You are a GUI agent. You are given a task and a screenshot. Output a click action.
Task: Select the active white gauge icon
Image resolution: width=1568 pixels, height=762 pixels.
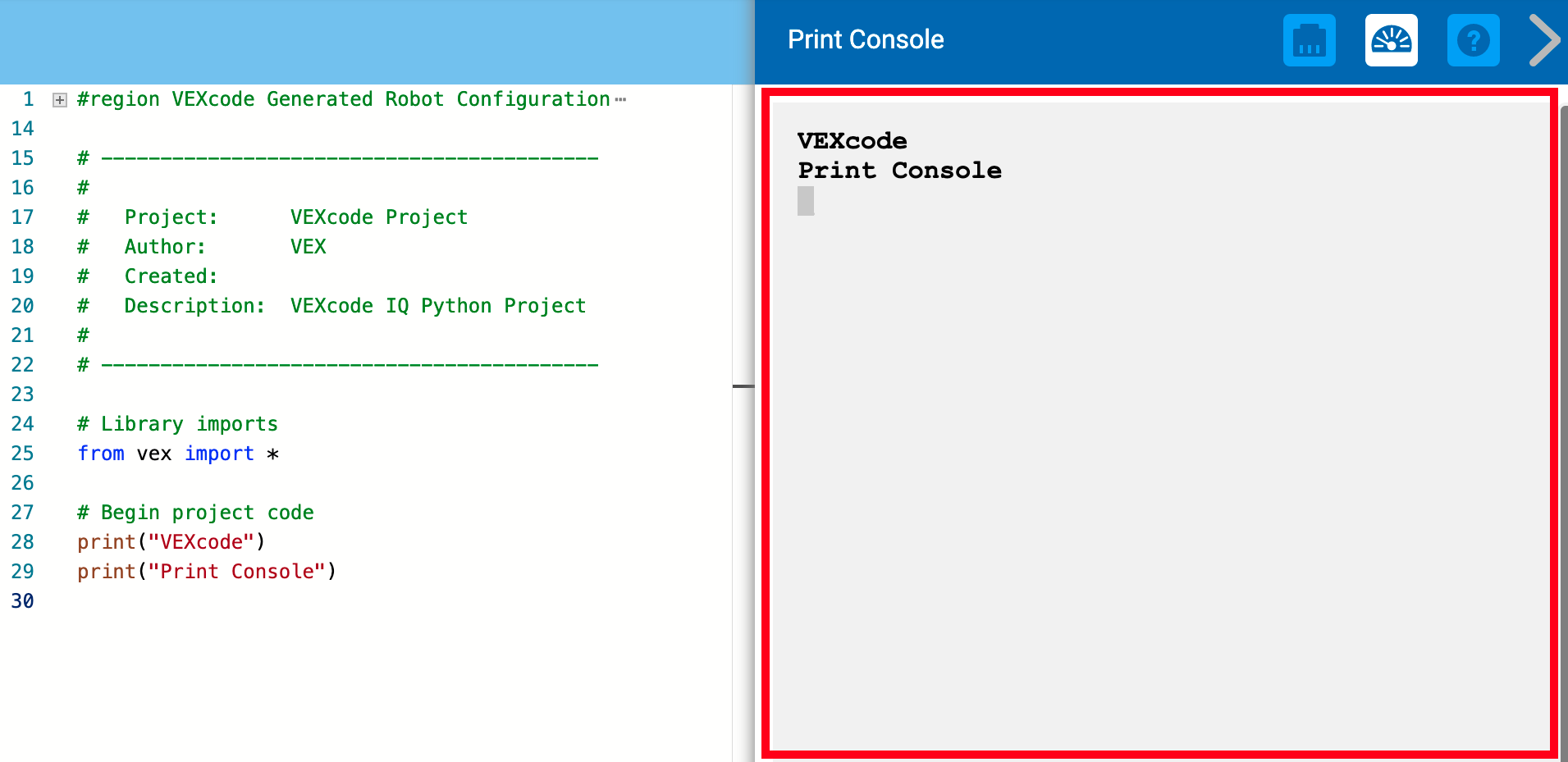click(1391, 39)
